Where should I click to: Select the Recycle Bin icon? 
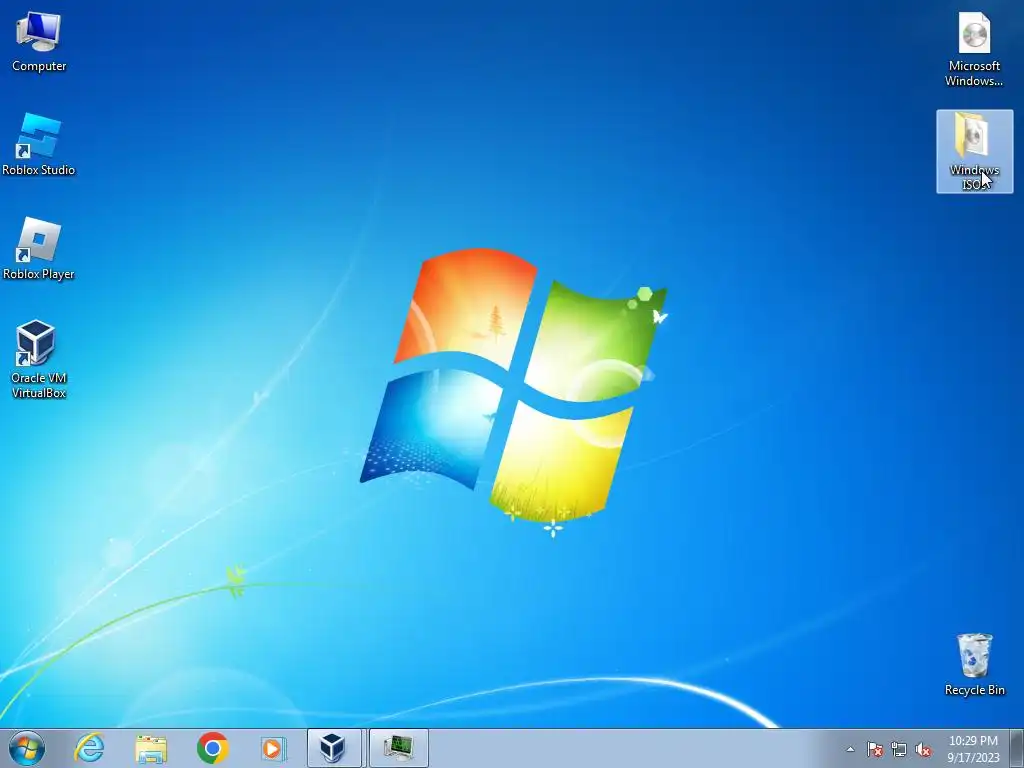coord(974,665)
